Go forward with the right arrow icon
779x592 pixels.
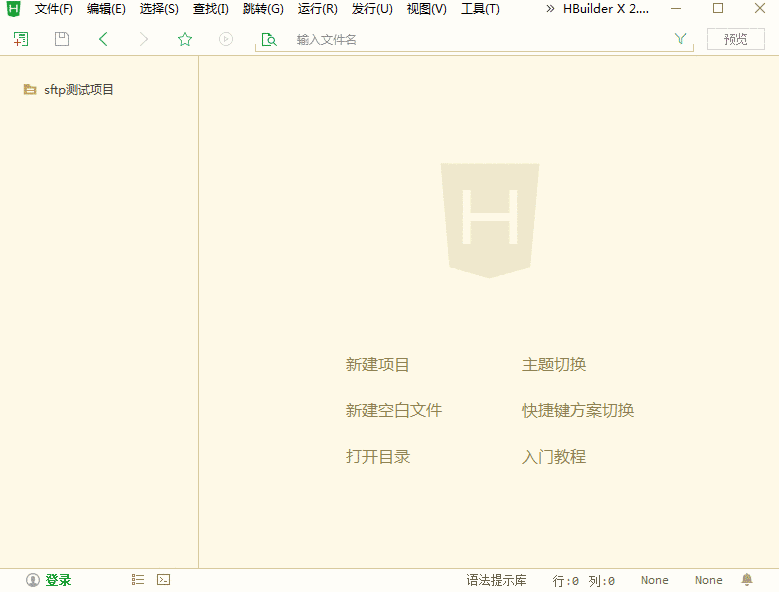[x=144, y=39]
